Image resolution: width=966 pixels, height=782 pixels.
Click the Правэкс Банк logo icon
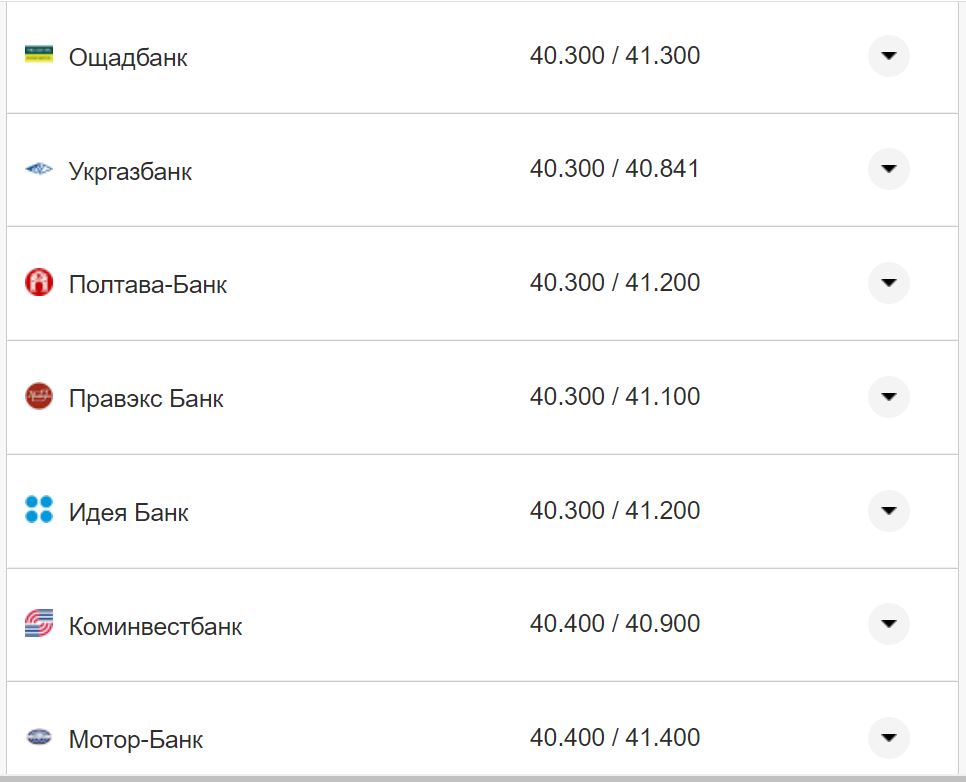coord(38,397)
